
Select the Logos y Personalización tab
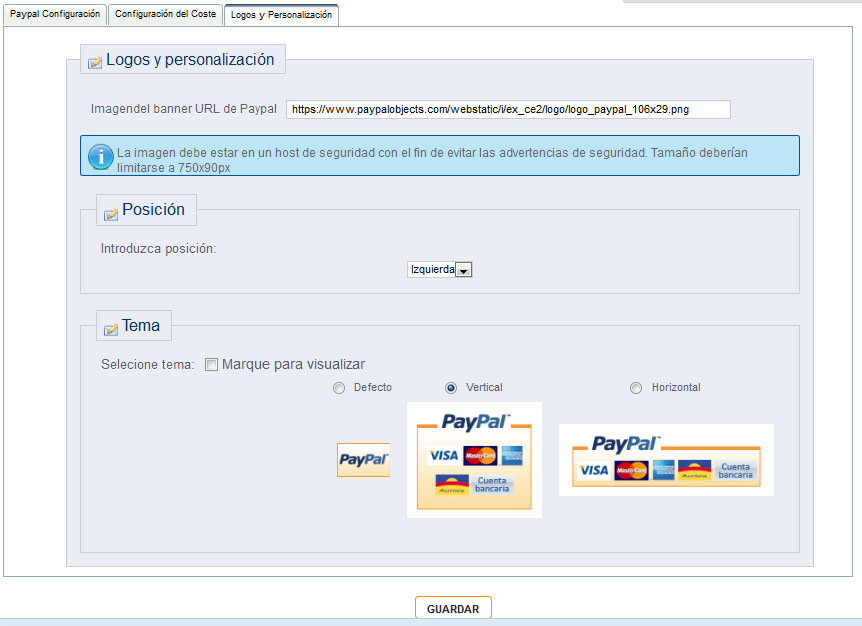click(281, 15)
